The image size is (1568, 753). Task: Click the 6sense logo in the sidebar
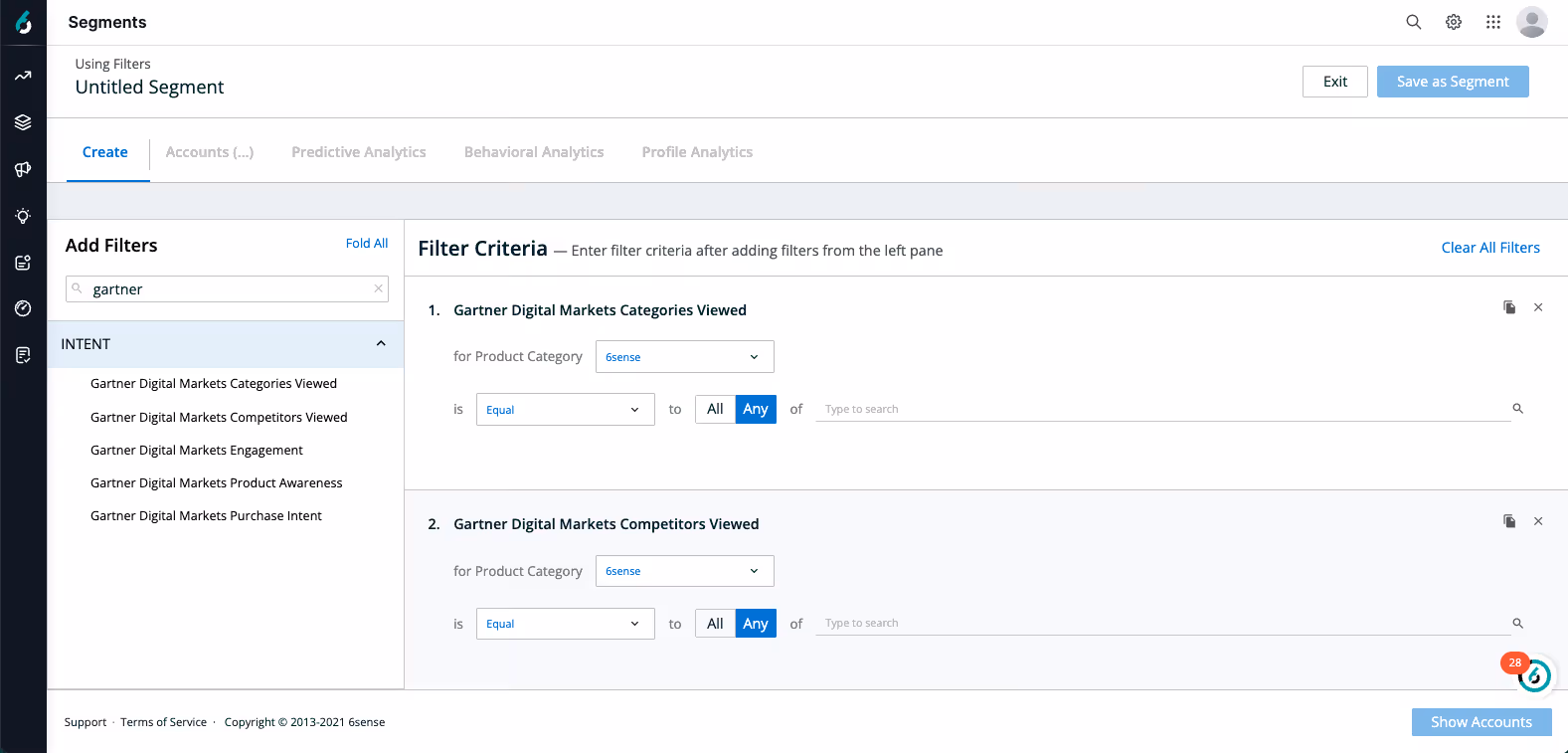click(23, 22)
